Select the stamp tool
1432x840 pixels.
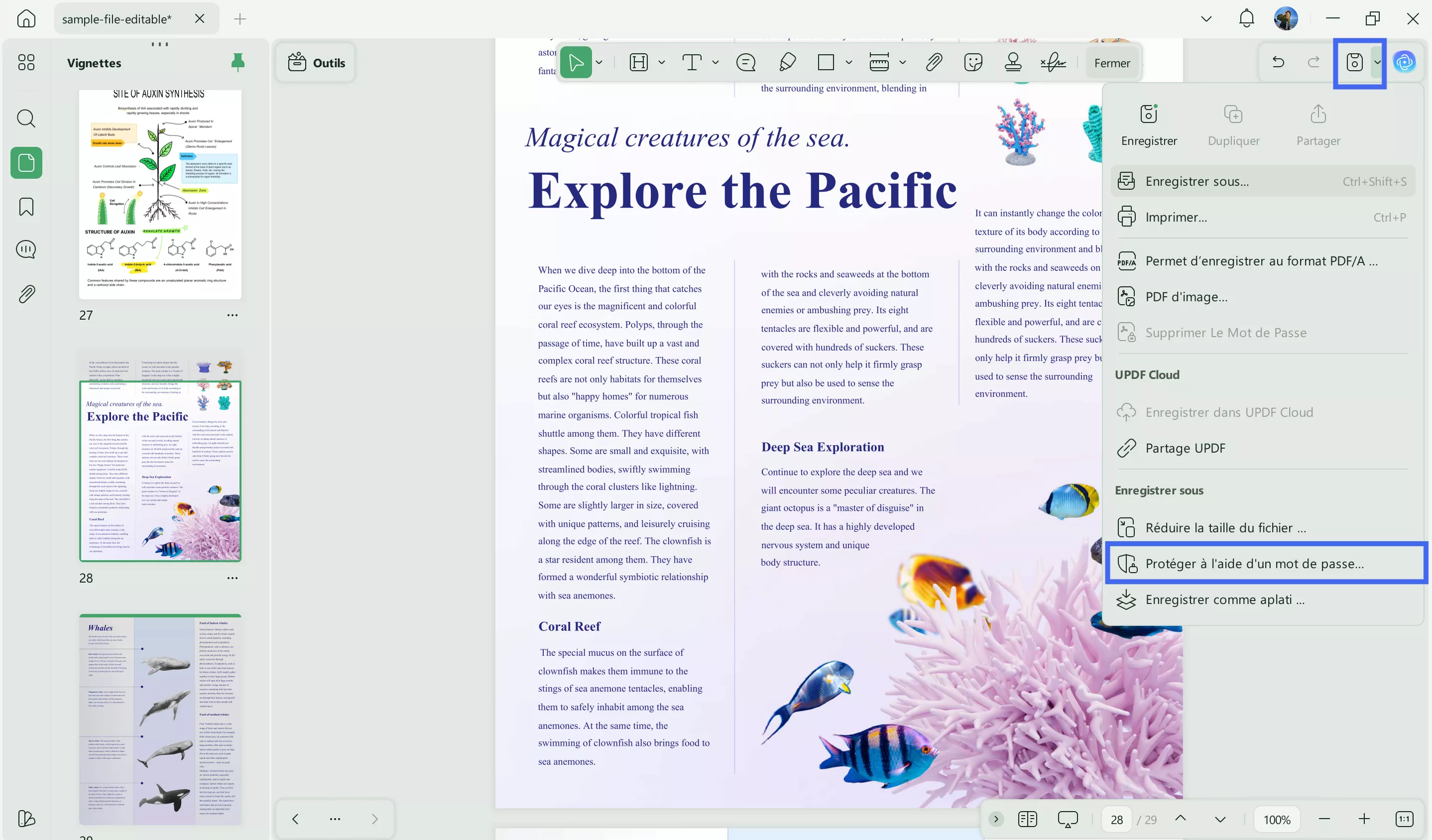click(x=1013, y=62)
